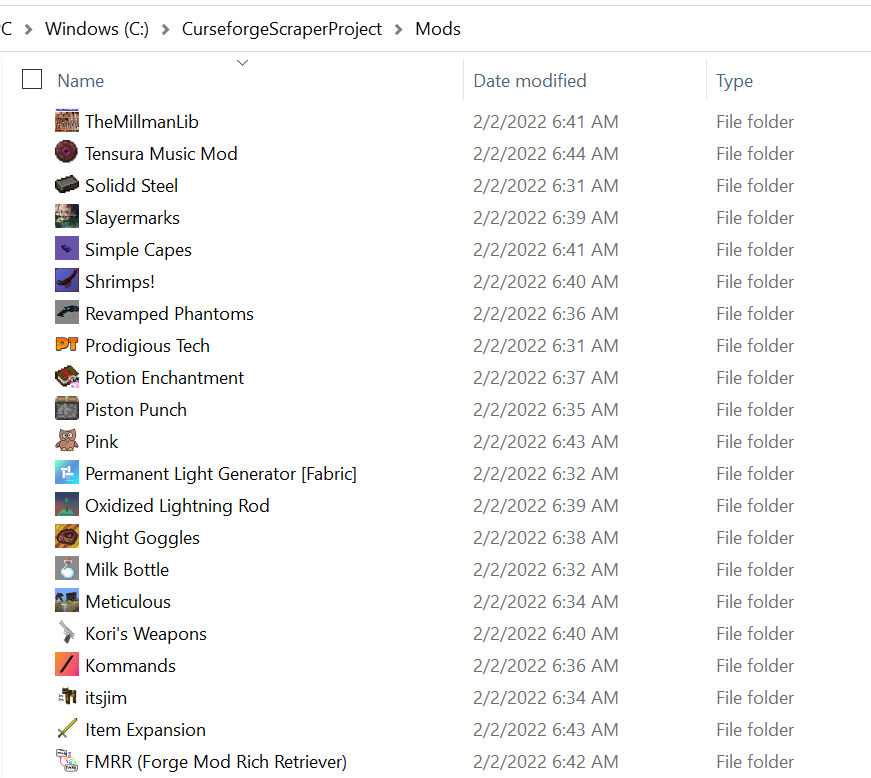Screen dimensions: 871x778
Task: Click the Pink owl icon
Action: 67,441
